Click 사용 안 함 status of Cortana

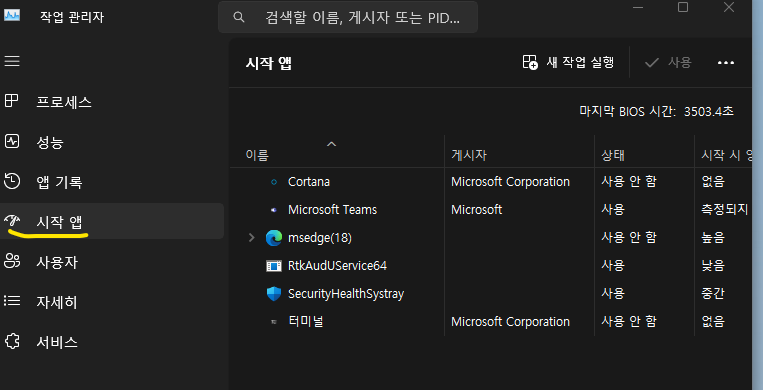(629, 182)
